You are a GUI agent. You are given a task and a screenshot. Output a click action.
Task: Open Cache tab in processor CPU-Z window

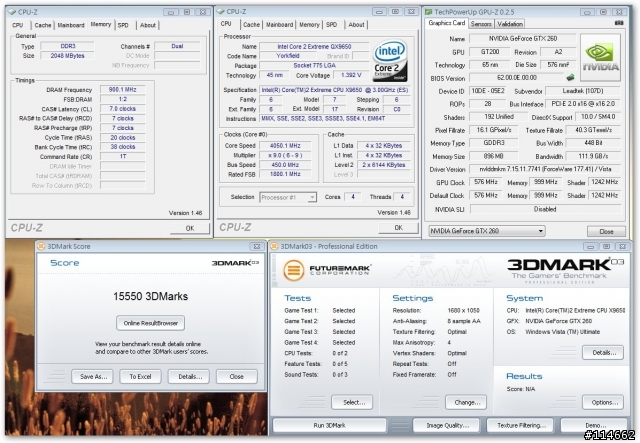click(x=251, y=25)
